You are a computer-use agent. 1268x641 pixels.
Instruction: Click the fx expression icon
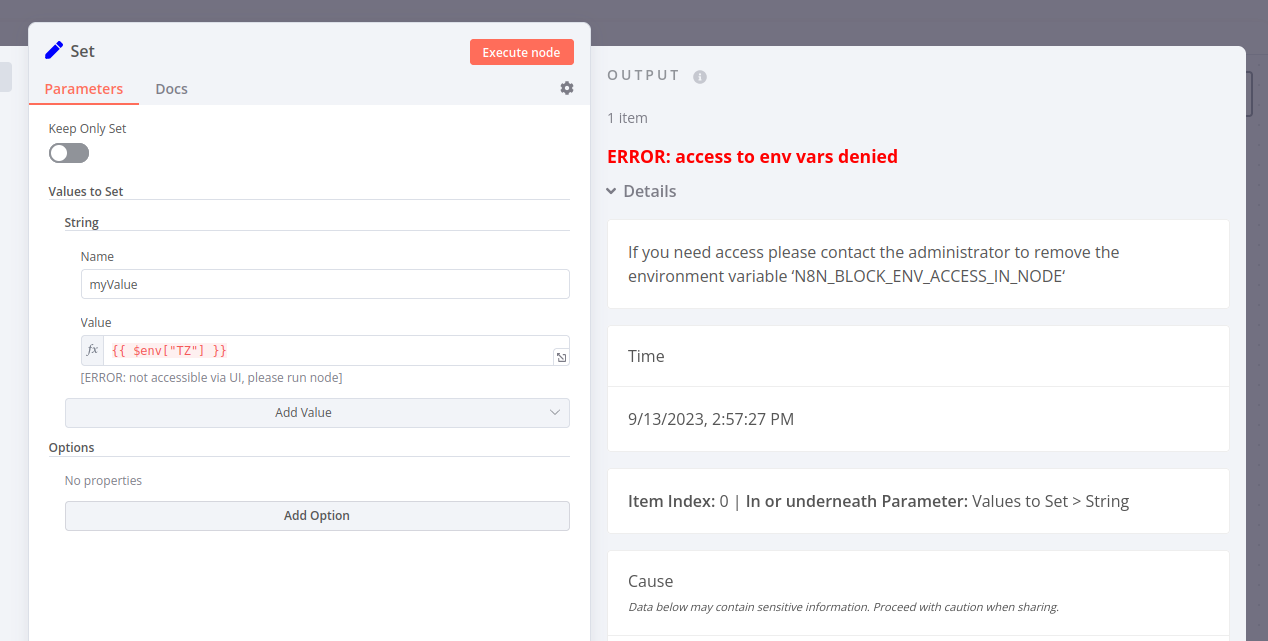point(93,350)
